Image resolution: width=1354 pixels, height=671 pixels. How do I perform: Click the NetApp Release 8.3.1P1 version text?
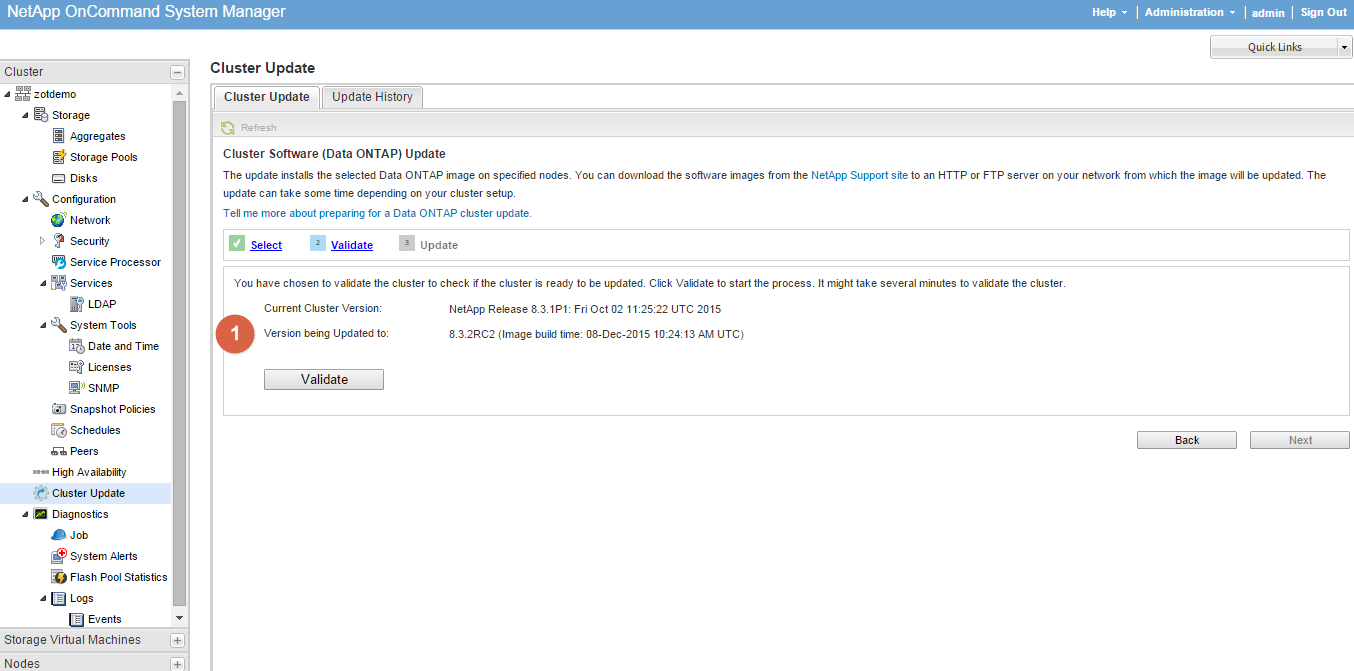585,309
